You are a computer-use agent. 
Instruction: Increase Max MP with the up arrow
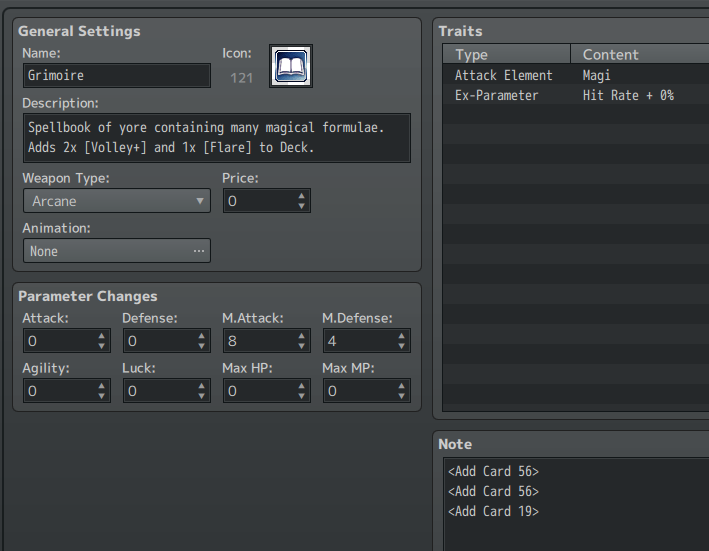tap(402, 386)
